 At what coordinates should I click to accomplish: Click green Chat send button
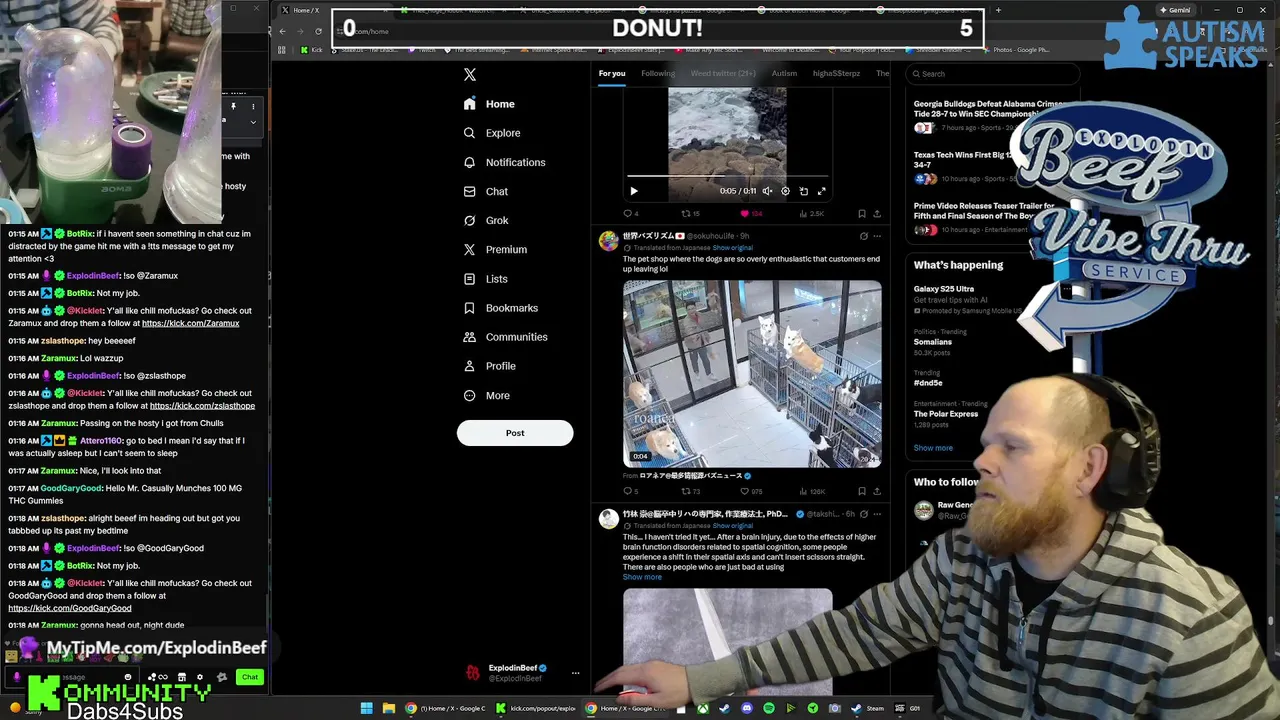click(250, 677)
